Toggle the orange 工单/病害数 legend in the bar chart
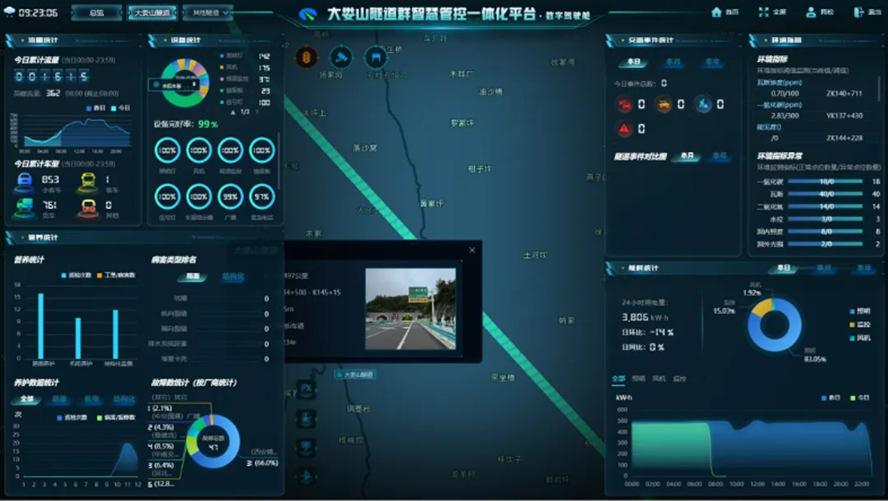Image resolution: width=888 pixels, height=501 pixels. [116, 275]
